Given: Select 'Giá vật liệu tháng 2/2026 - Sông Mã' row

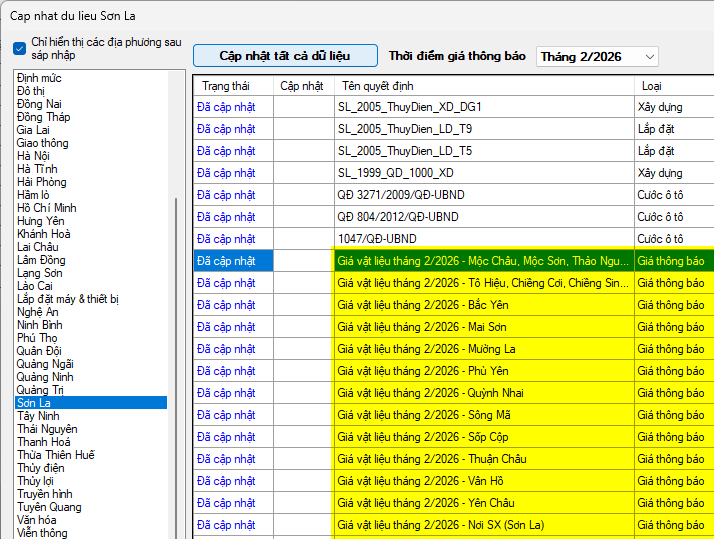Looking at the screenshot, I should click(x=423, y=415).
